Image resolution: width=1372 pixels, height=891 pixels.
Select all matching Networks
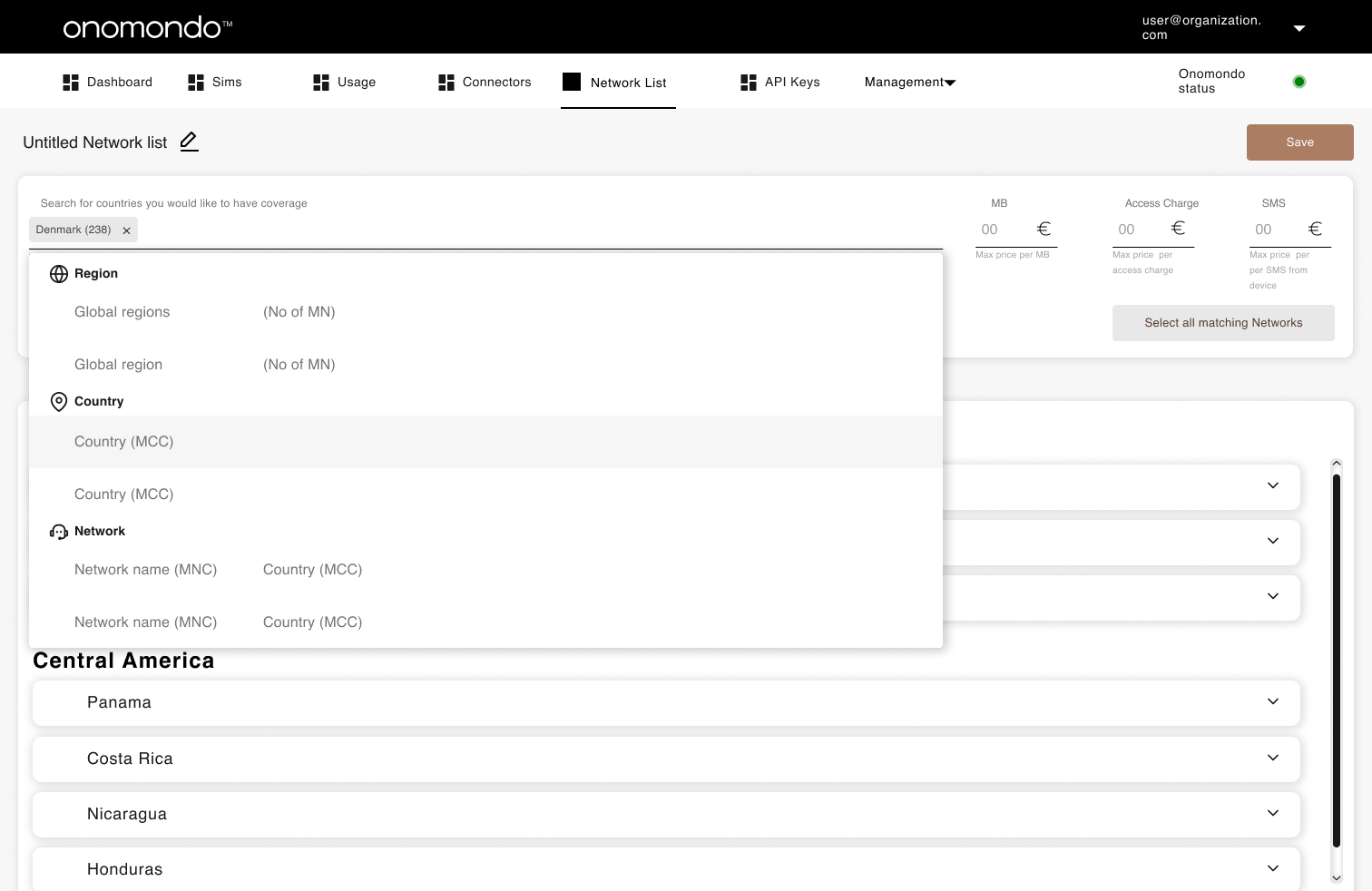(x=1223, y=322)
